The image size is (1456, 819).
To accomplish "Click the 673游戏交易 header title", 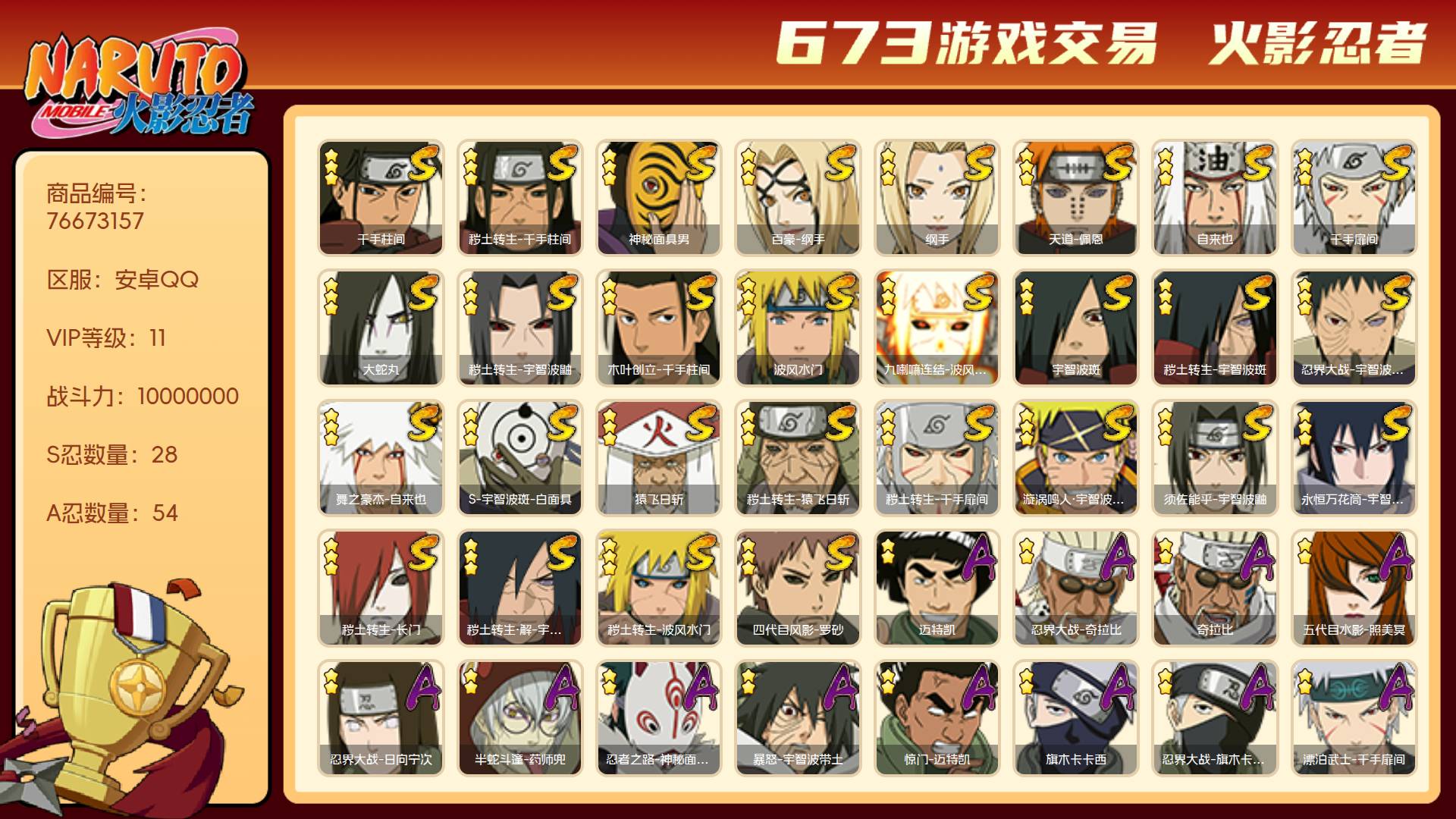I will 967,43.
